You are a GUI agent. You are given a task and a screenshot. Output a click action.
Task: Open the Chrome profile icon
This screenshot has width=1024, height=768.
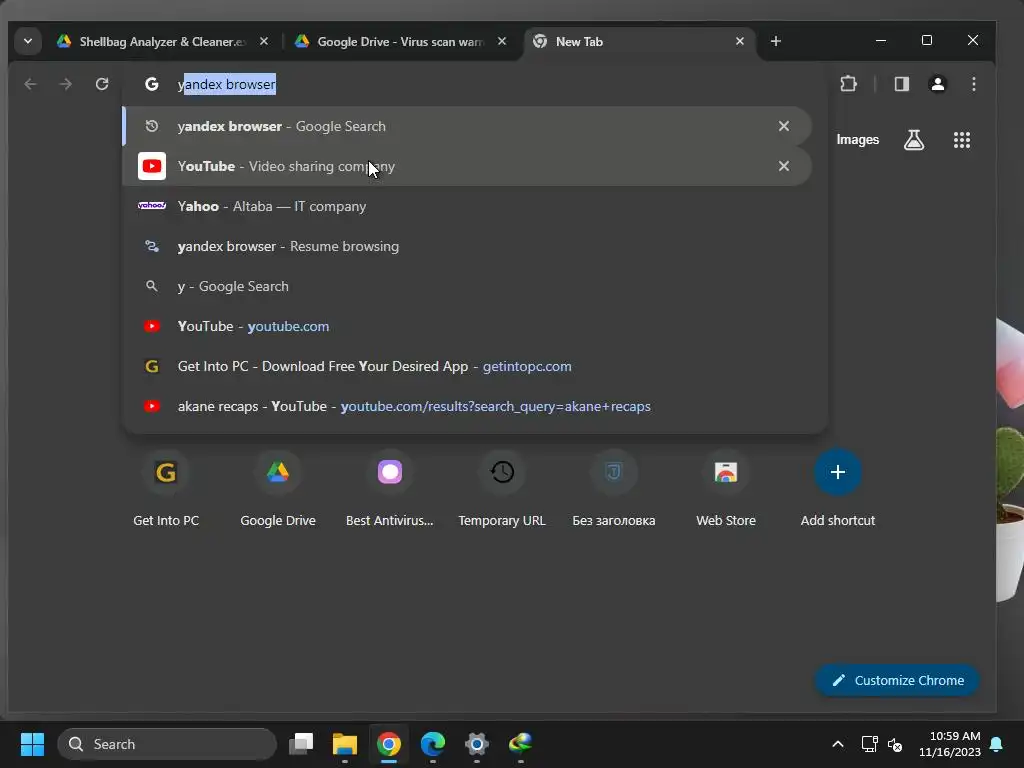938,84
